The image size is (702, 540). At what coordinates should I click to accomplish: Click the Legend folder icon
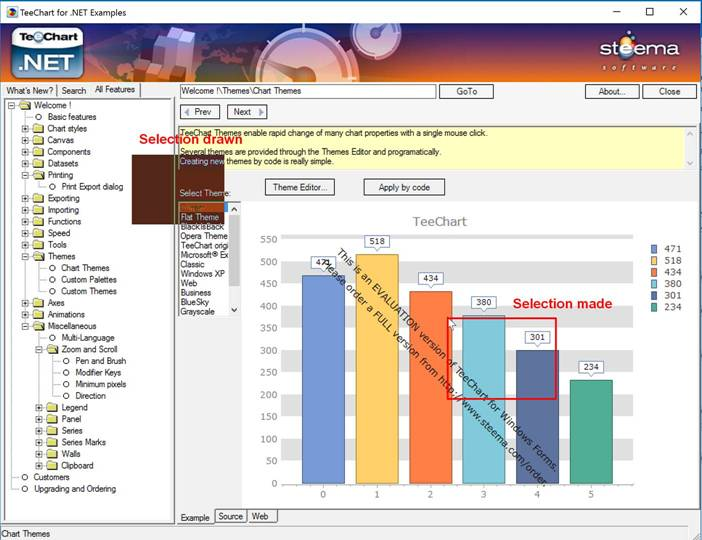tap(53, 407)
